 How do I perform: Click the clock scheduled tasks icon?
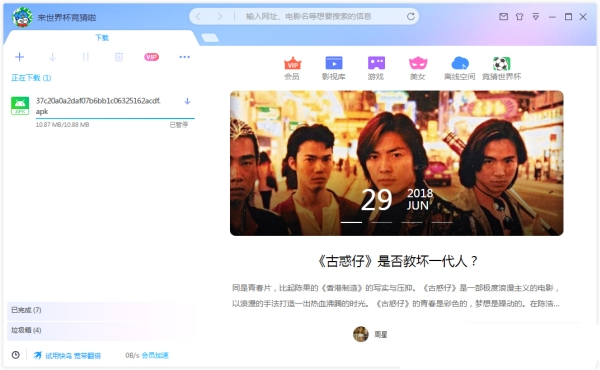(x=16, y=355)
